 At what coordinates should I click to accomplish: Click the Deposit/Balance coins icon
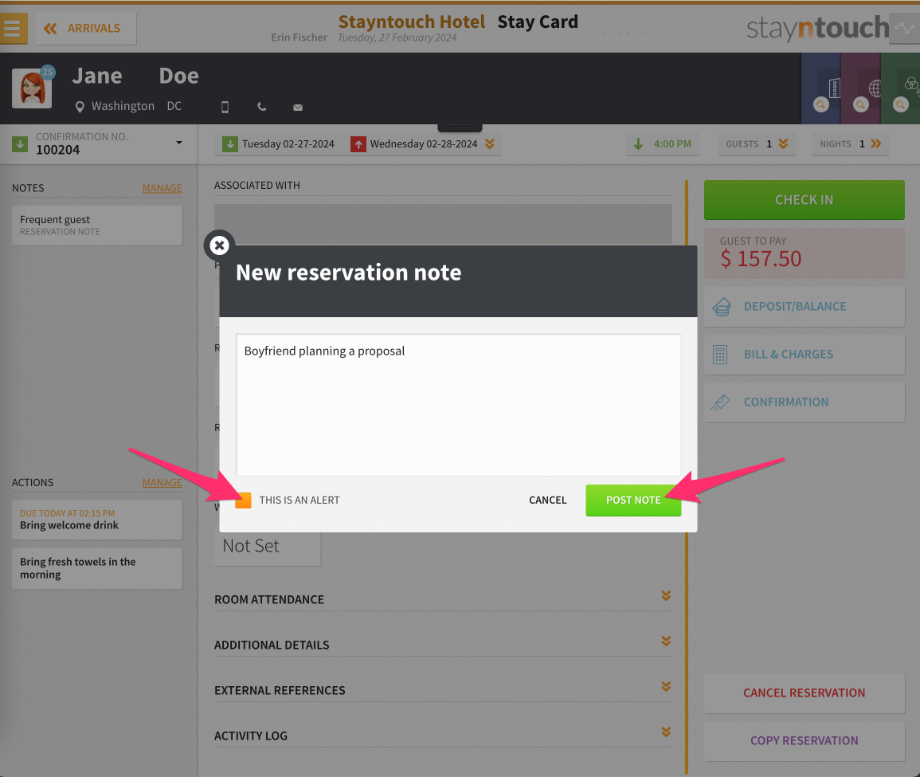pyautogui.click(x=721, y=307)
